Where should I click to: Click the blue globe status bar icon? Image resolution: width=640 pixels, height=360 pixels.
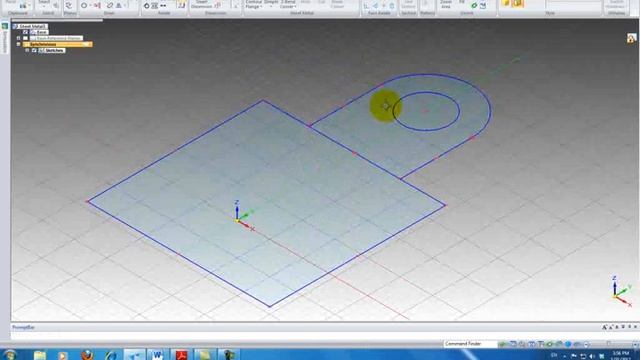coord(568,344)
